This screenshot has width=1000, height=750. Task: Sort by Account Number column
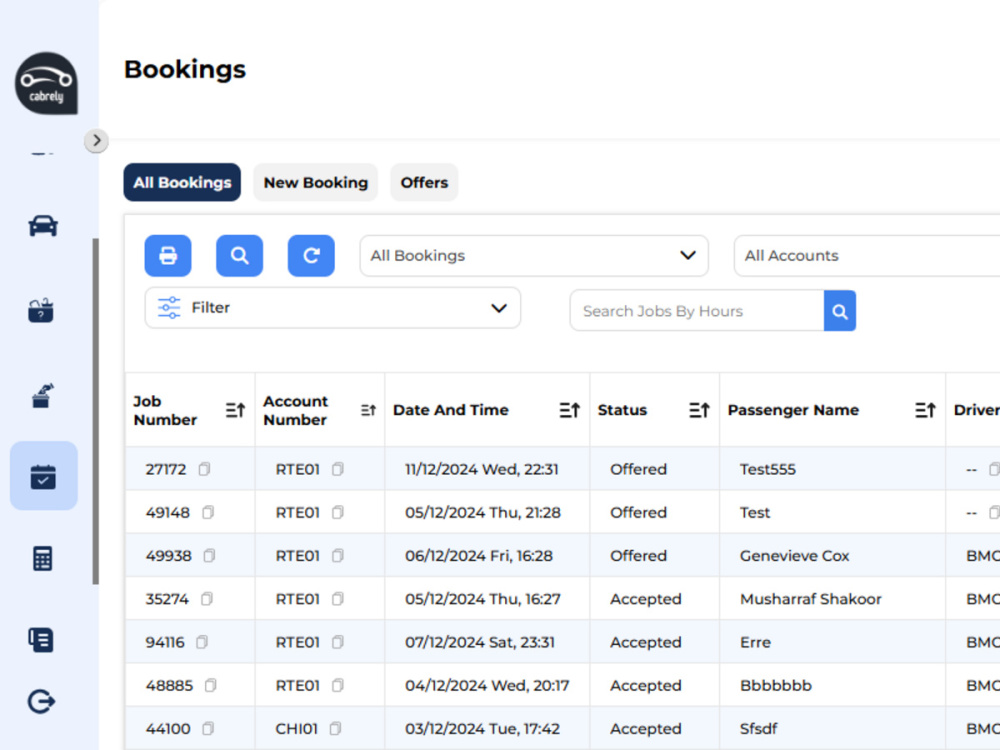pos(368,410)
